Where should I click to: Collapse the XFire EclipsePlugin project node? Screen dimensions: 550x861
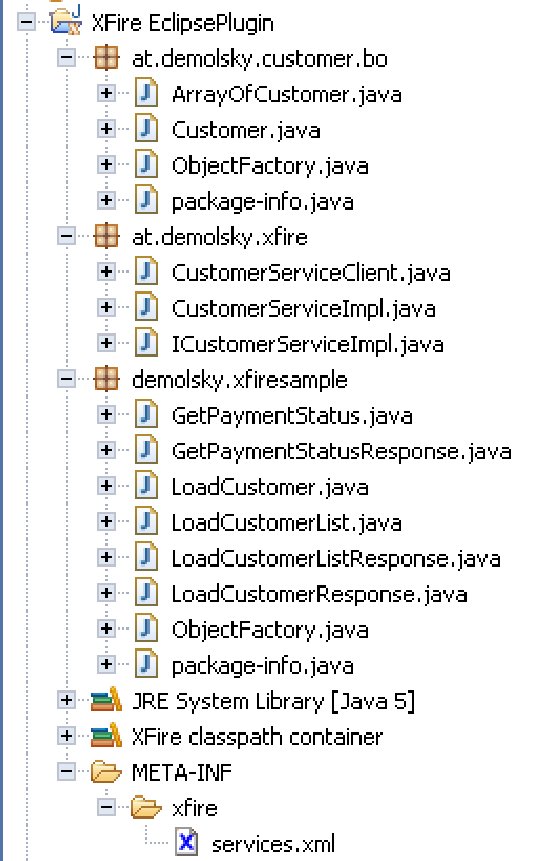pos(26,22)
